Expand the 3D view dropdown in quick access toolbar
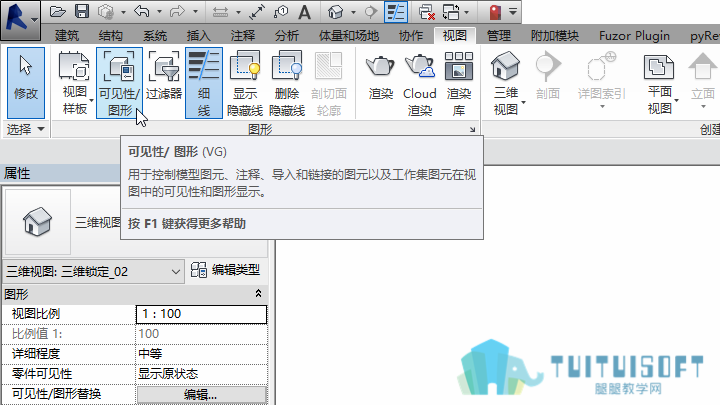 pos(353,12)
